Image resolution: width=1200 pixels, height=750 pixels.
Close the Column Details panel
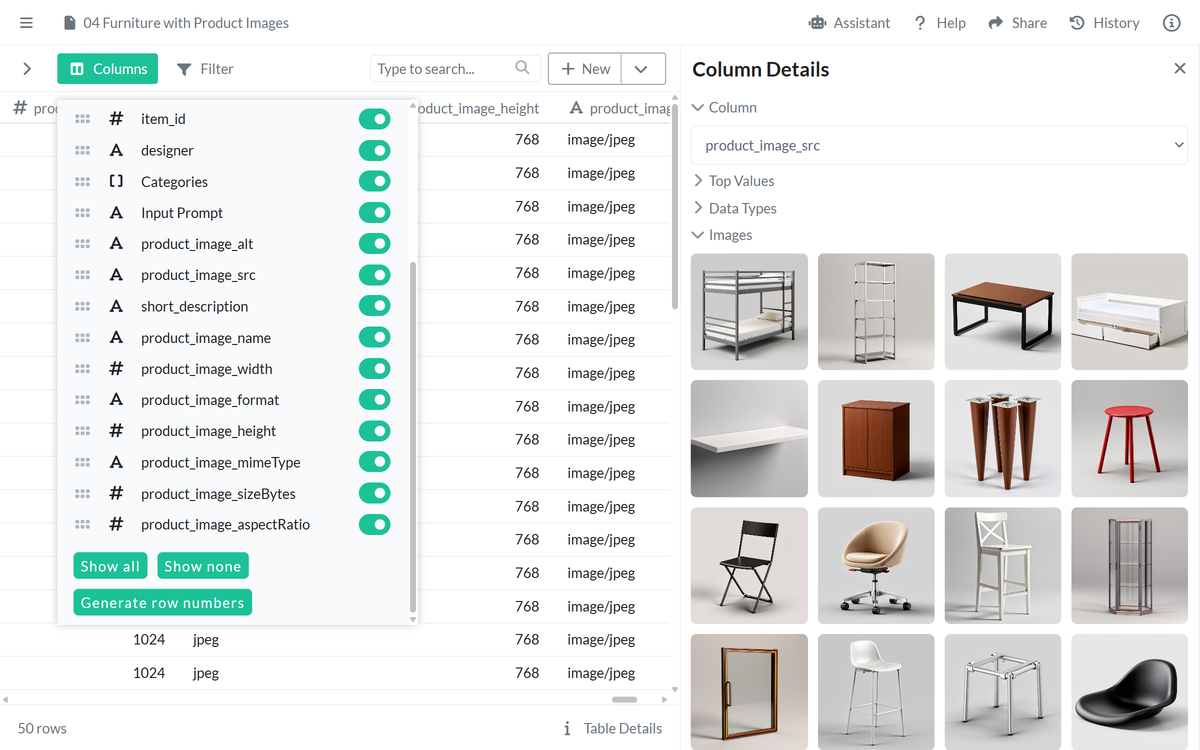[1179, 68]
